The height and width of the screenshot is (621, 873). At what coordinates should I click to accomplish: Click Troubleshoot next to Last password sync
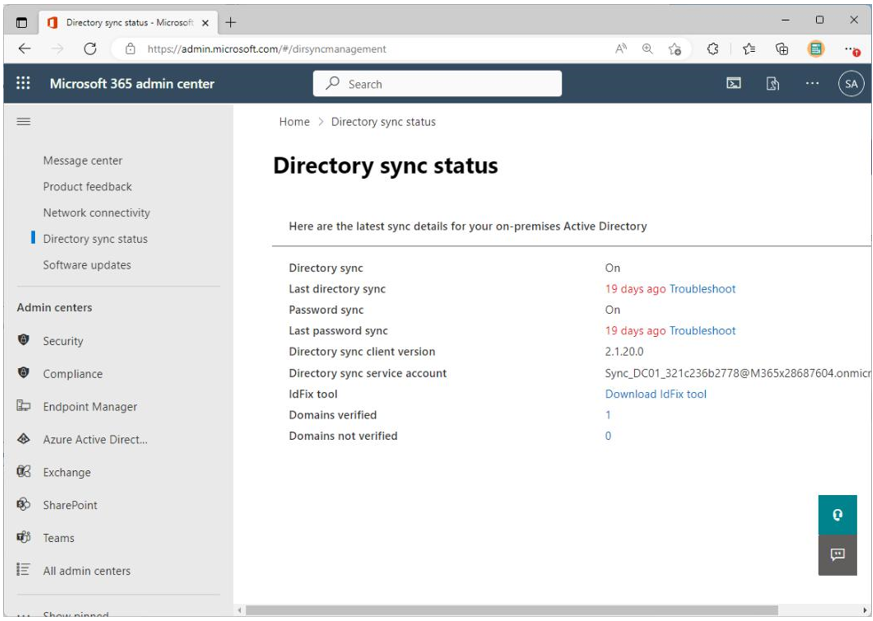pyautogui.click(x=702, y=330)
